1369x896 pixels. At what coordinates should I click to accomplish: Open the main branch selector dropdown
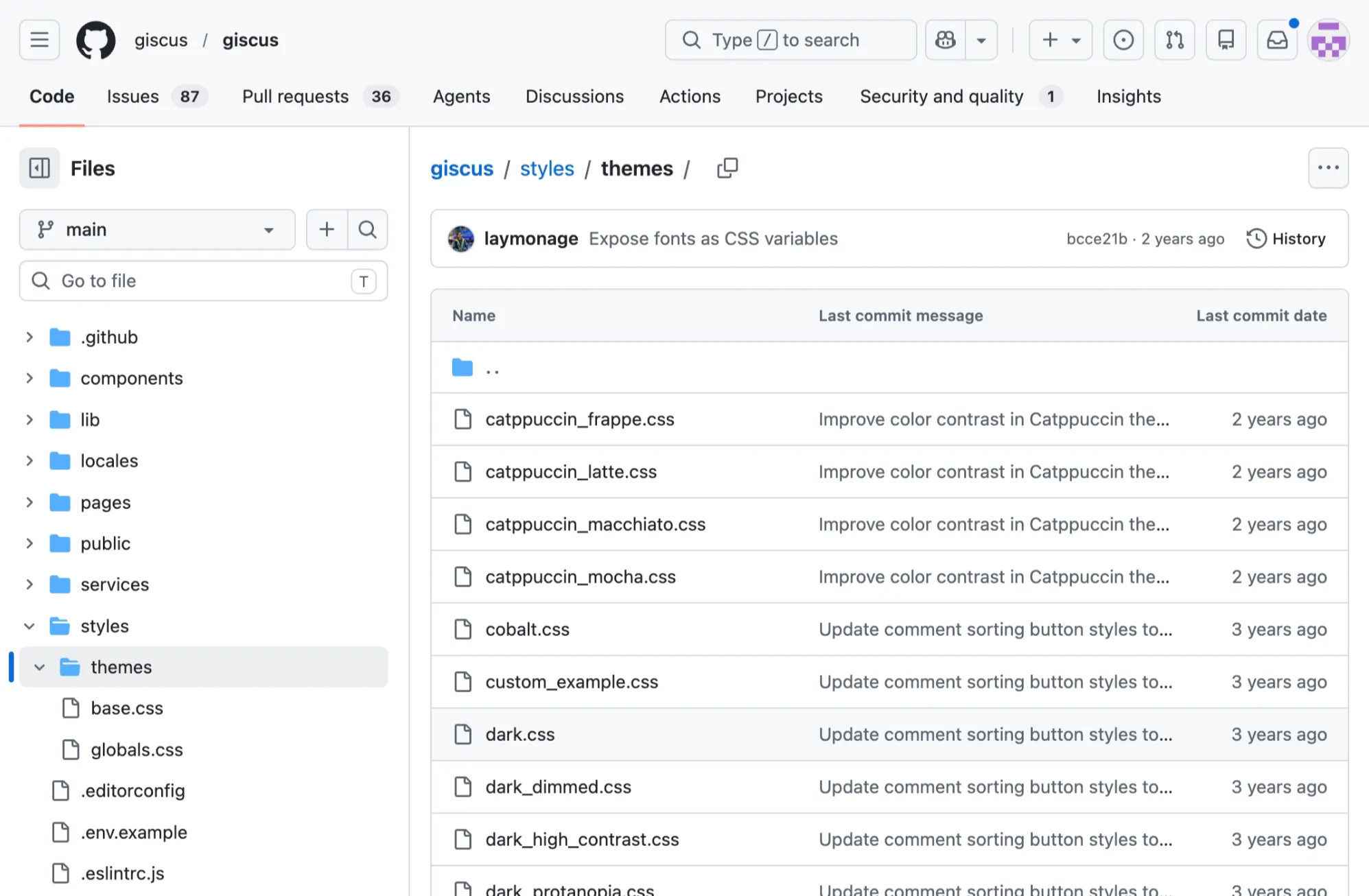(x=157, y=229)
